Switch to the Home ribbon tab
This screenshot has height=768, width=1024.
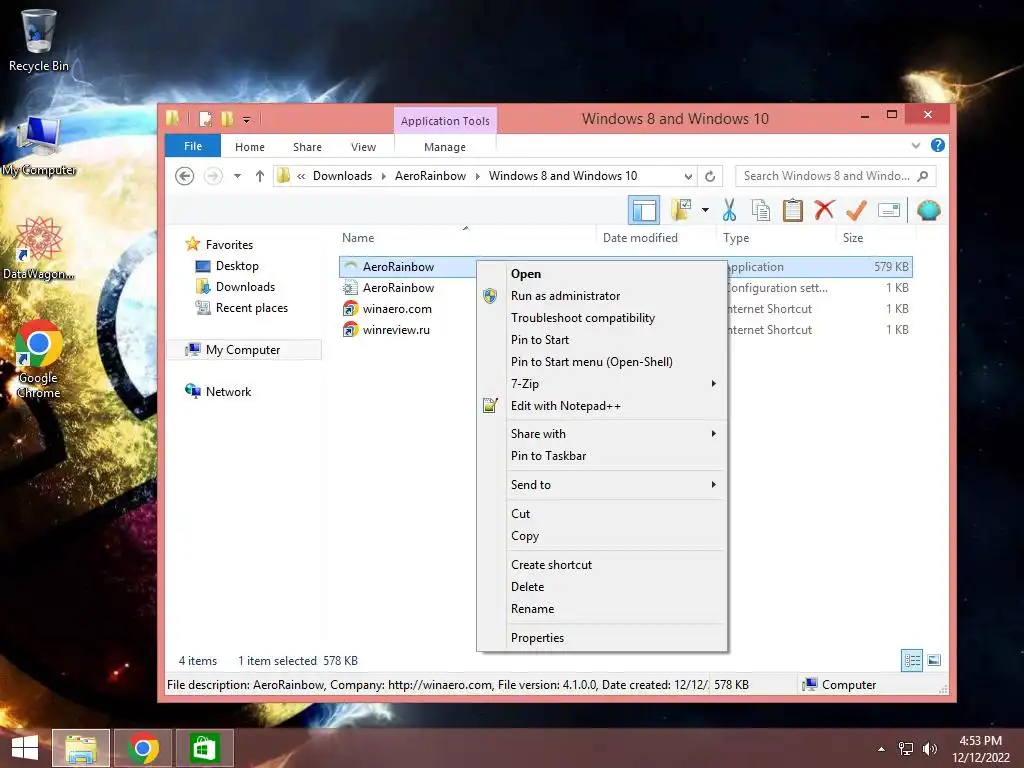pos(249,147)
